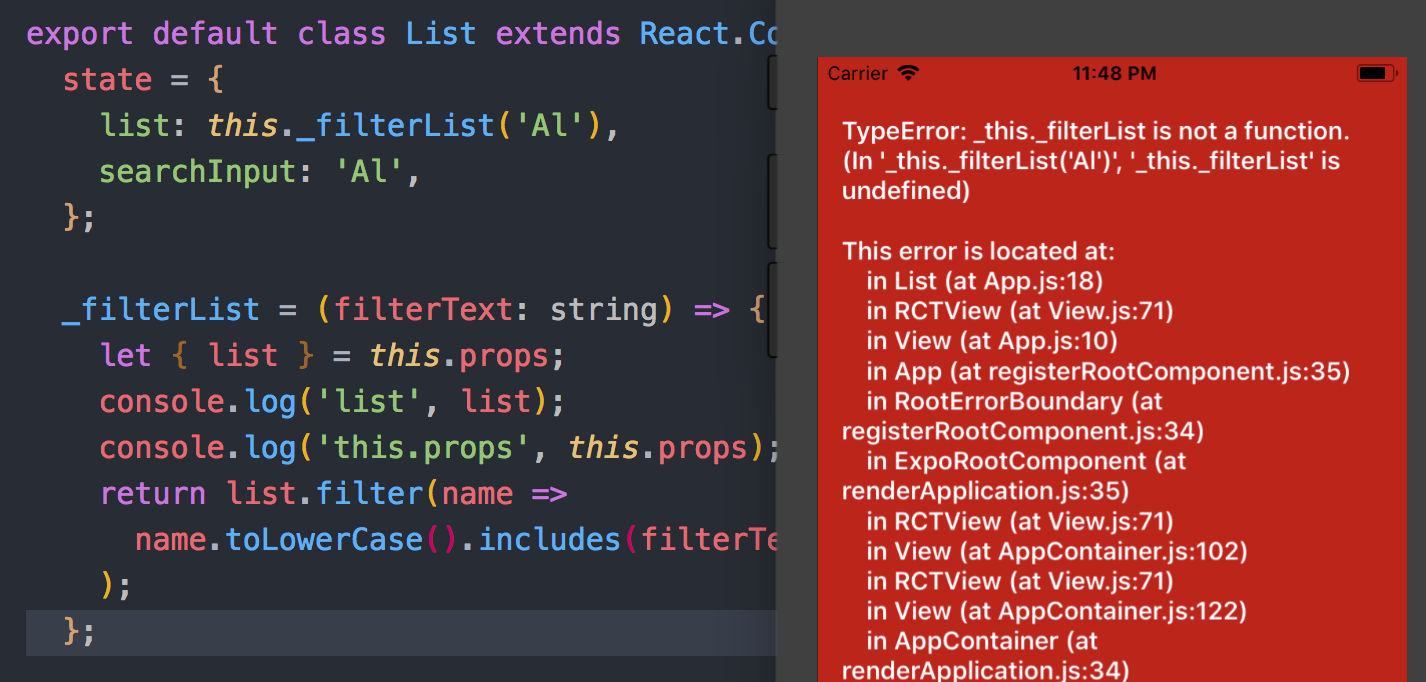1426x682 pixels.
Task: Click the 'Carrier' text in status bar
Action: (857, 73)
